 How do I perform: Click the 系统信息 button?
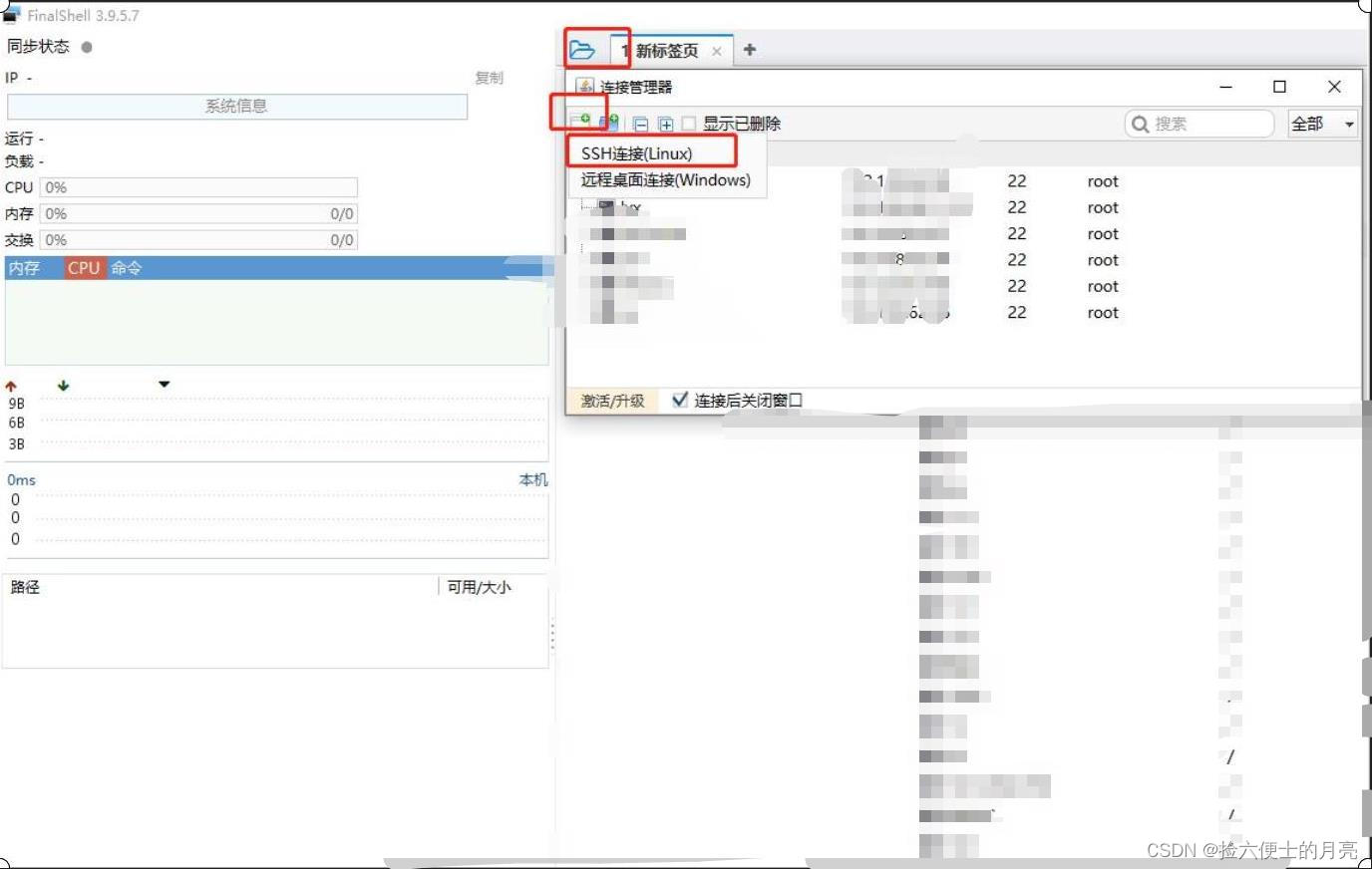[x=237, y=106]
